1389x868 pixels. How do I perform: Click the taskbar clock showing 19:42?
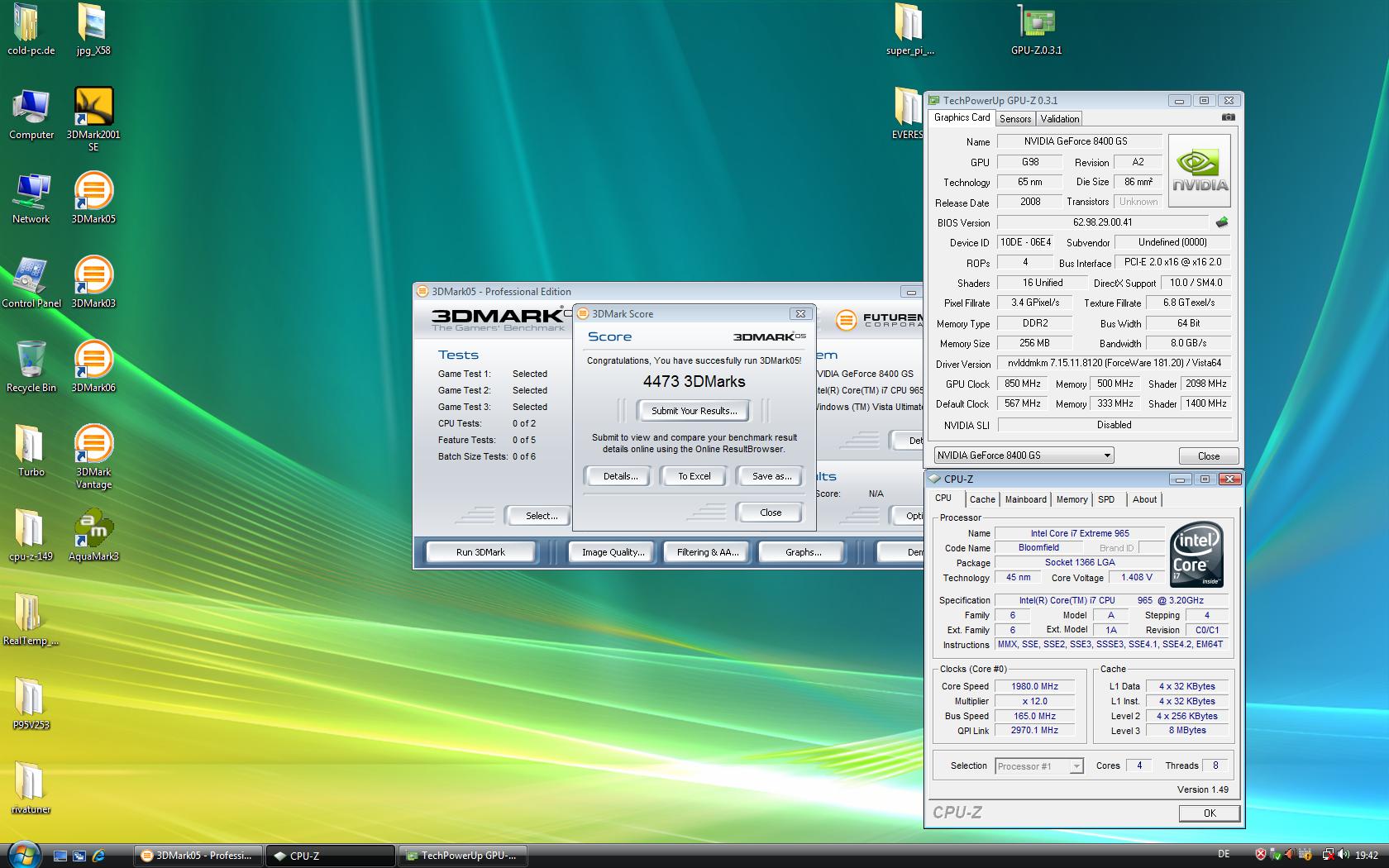coord(1367,856)
